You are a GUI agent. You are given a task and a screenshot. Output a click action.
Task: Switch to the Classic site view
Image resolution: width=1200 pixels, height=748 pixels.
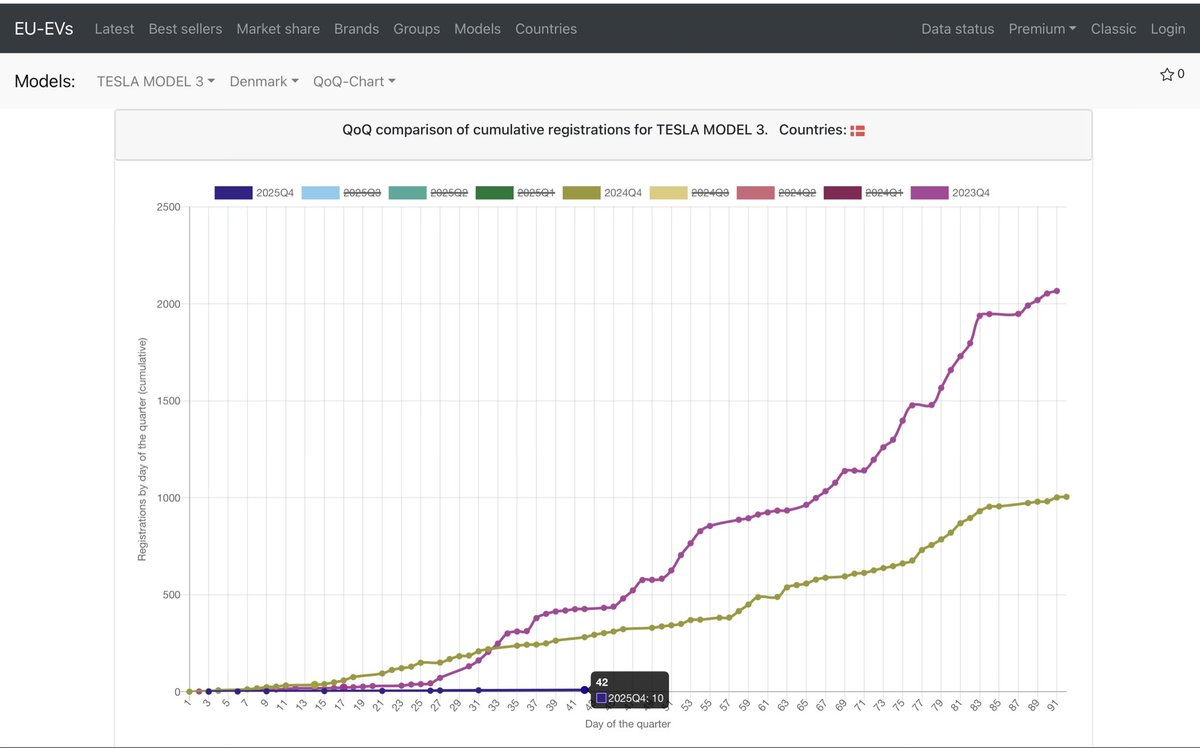tap(1113, 29)
